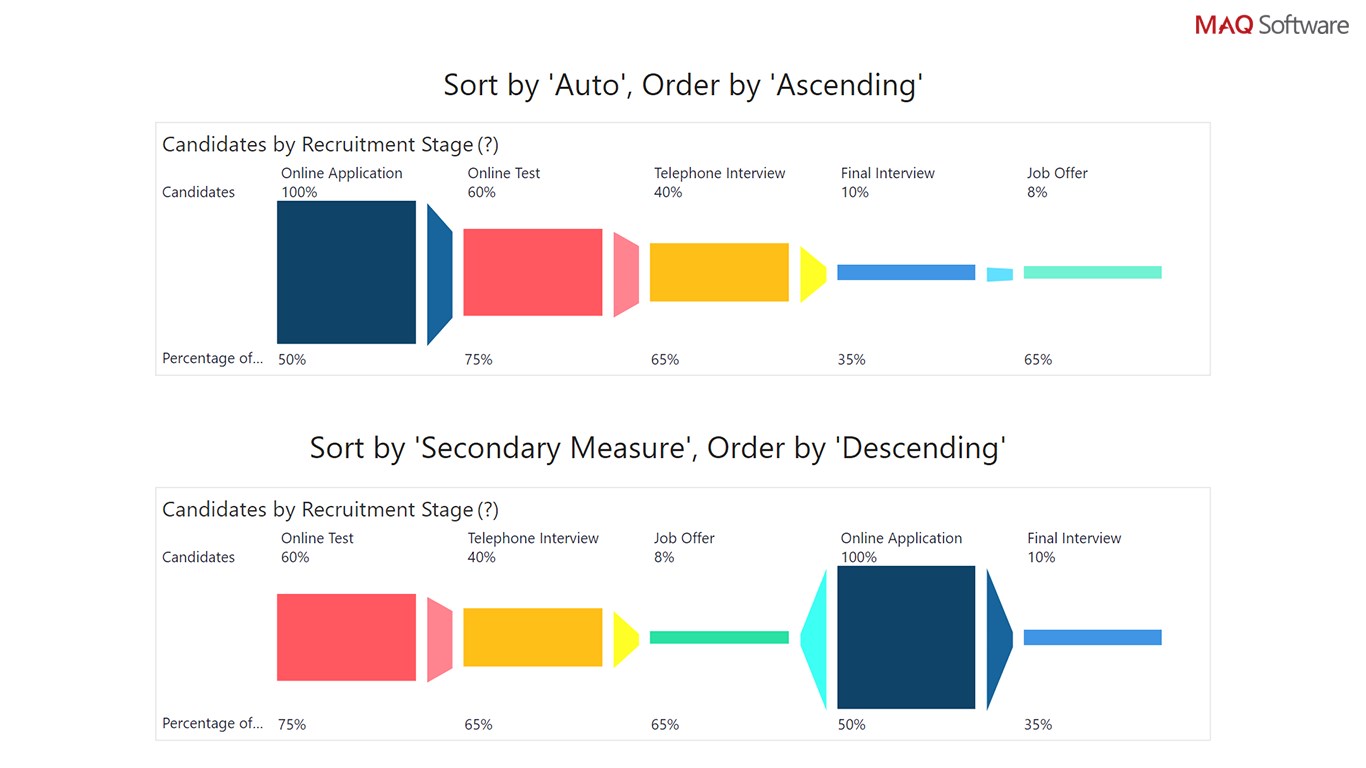Select the navy Online Application bar in the top chart
Viewport: 1366px width, 768px height.
tap(346, 272)
